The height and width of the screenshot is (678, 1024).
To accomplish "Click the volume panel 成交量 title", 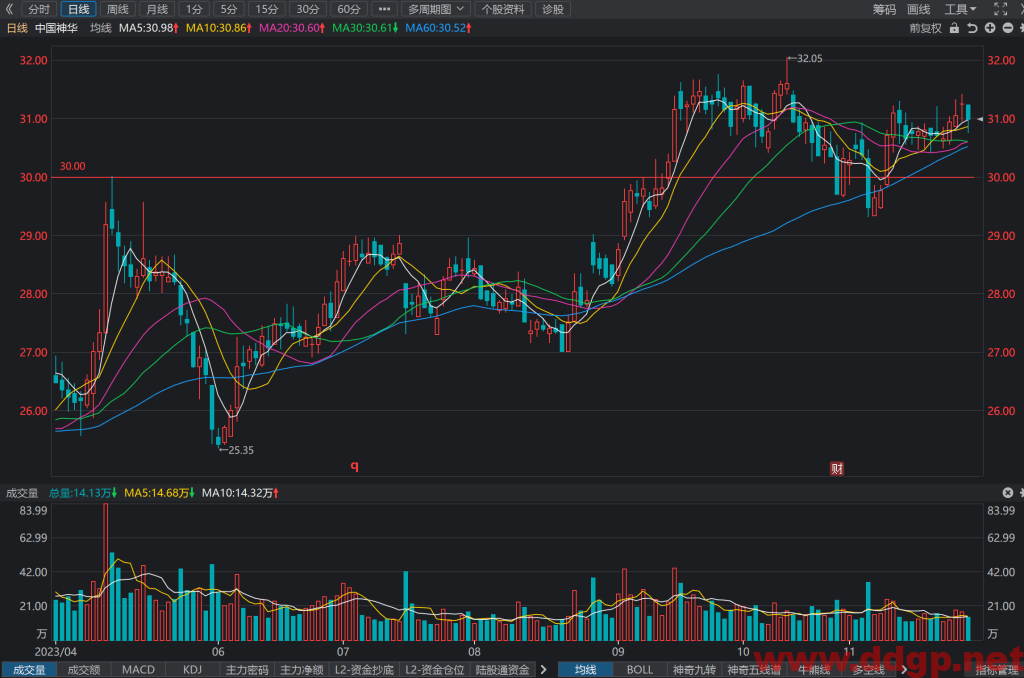I will pyautogui.click(x=22, y=493).
